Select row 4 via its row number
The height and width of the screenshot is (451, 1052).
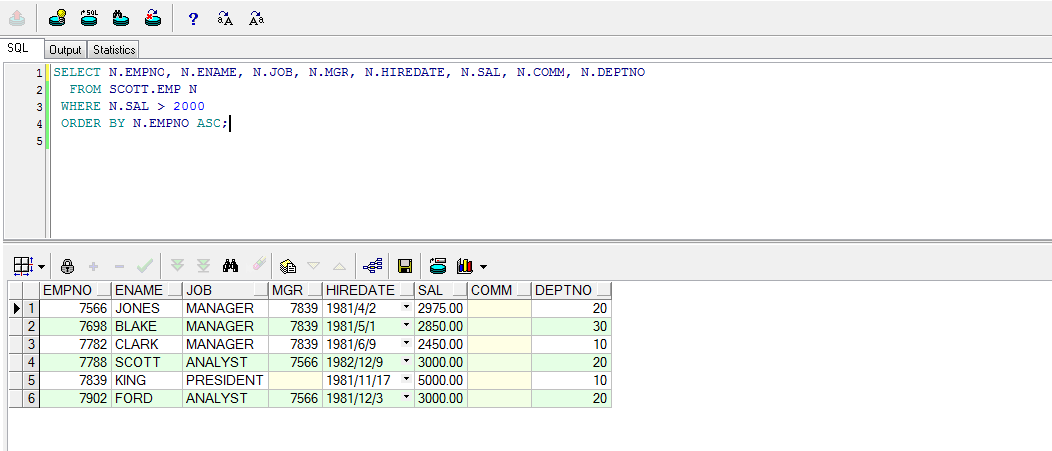coord(31,362)
